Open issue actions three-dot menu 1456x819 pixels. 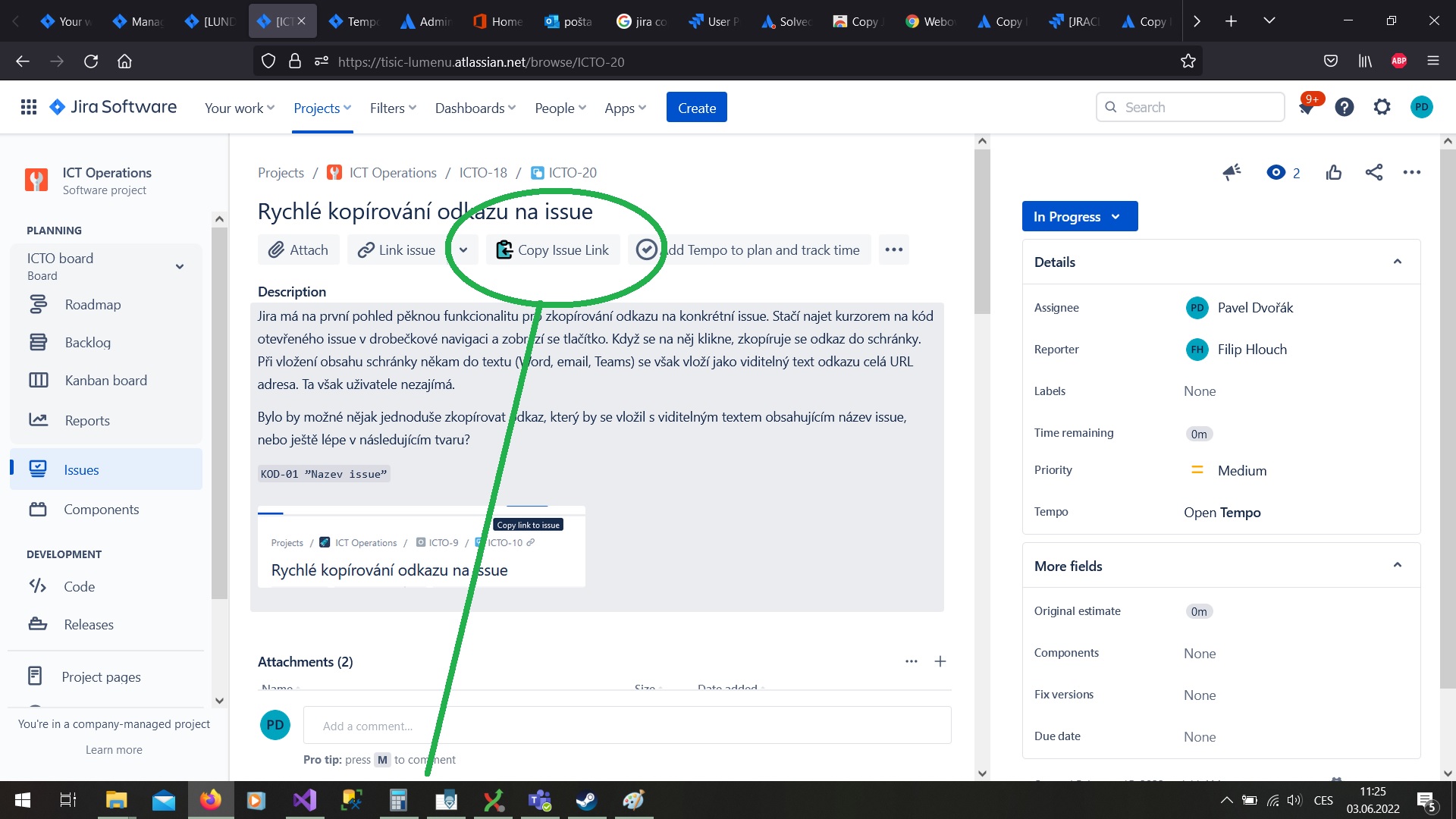click(x=1411, y=172)
